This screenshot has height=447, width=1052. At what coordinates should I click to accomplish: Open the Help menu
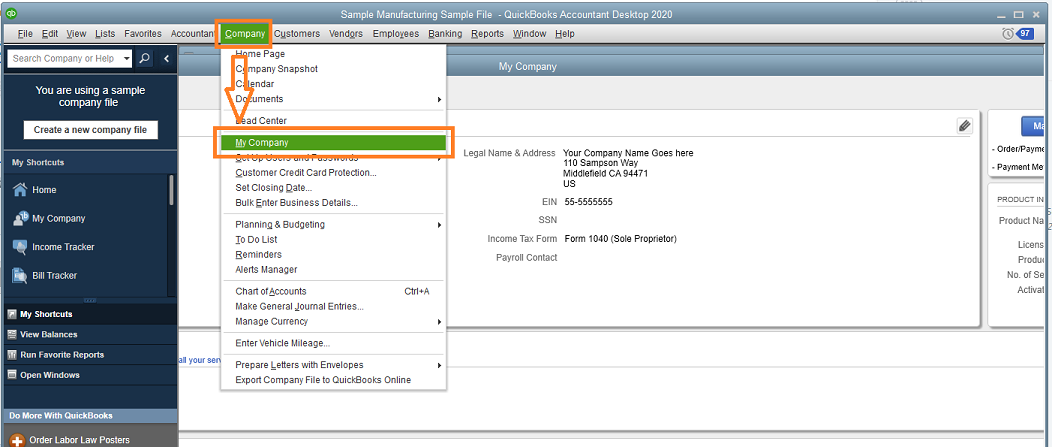tap(565, 34)
